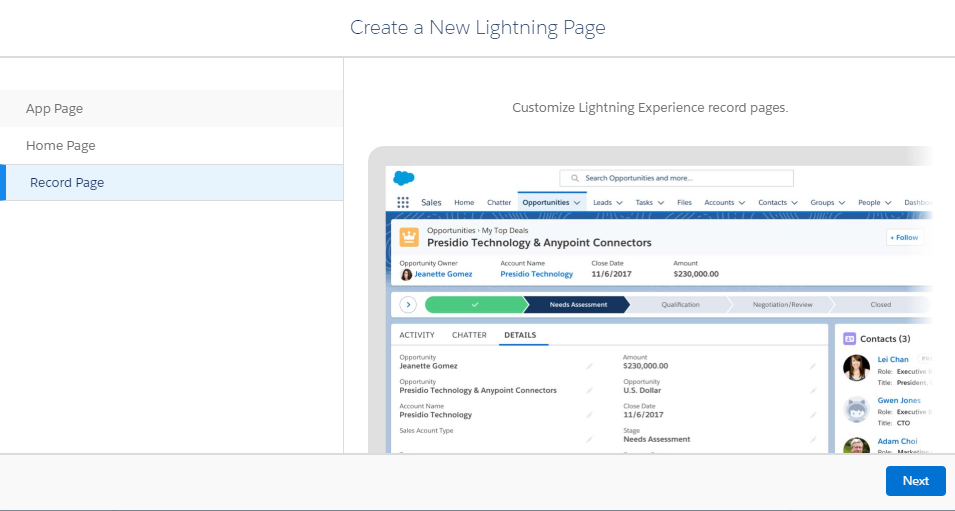
Task: Open the Accounts nav tab
Action: pyautogui.click(x=719, y=202)
